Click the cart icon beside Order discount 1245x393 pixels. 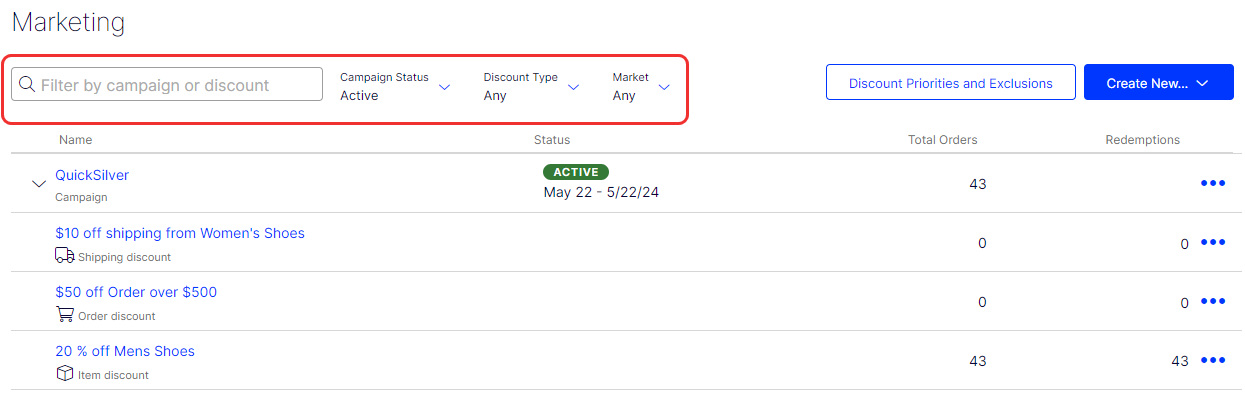tap(65, 315)
